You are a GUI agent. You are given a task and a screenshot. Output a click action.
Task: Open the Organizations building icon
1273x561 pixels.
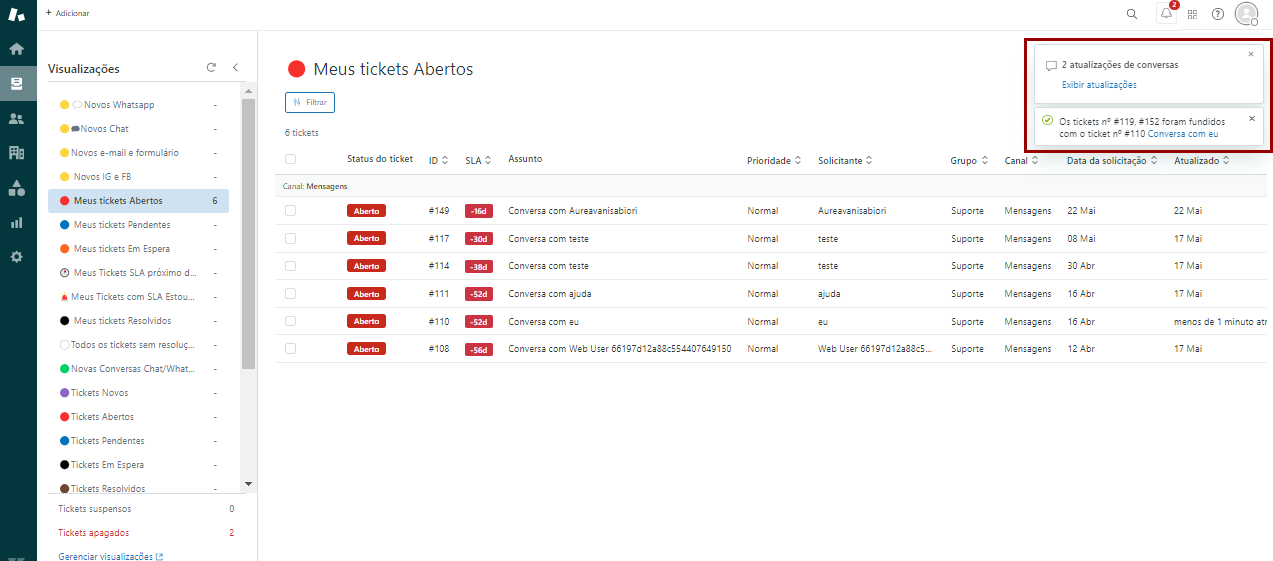16,153
